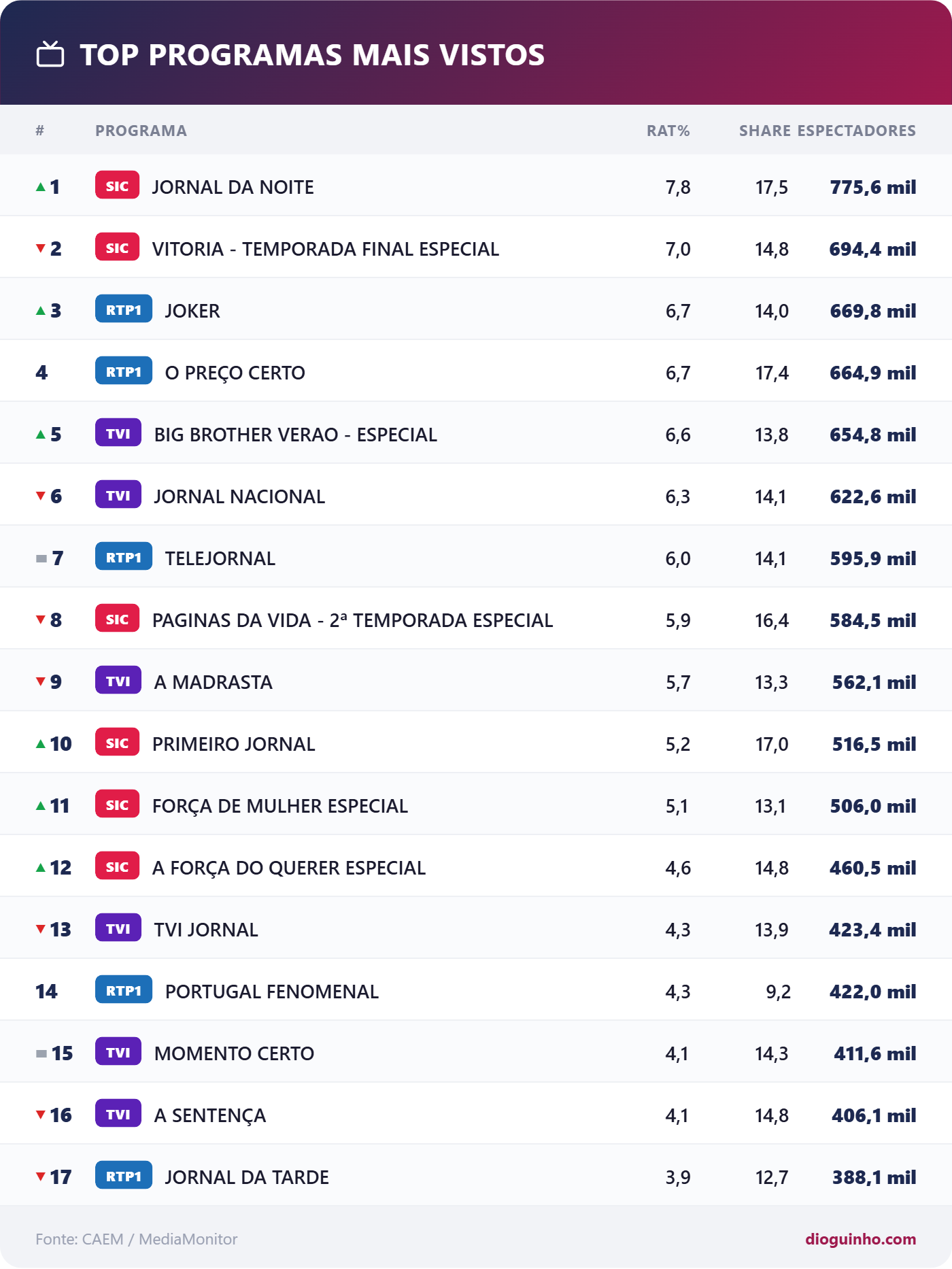Open the dioguinho.com link
952x1269 pixels.
click(860, 1239)
